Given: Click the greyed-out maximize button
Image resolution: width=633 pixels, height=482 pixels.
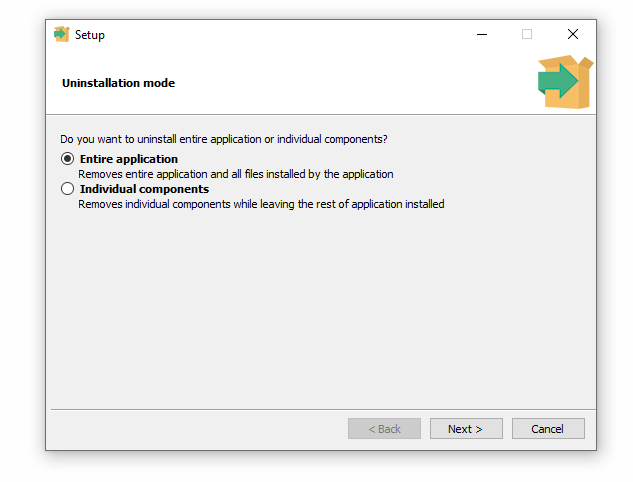Looking at the screenshot, I should tap(527, 34).
